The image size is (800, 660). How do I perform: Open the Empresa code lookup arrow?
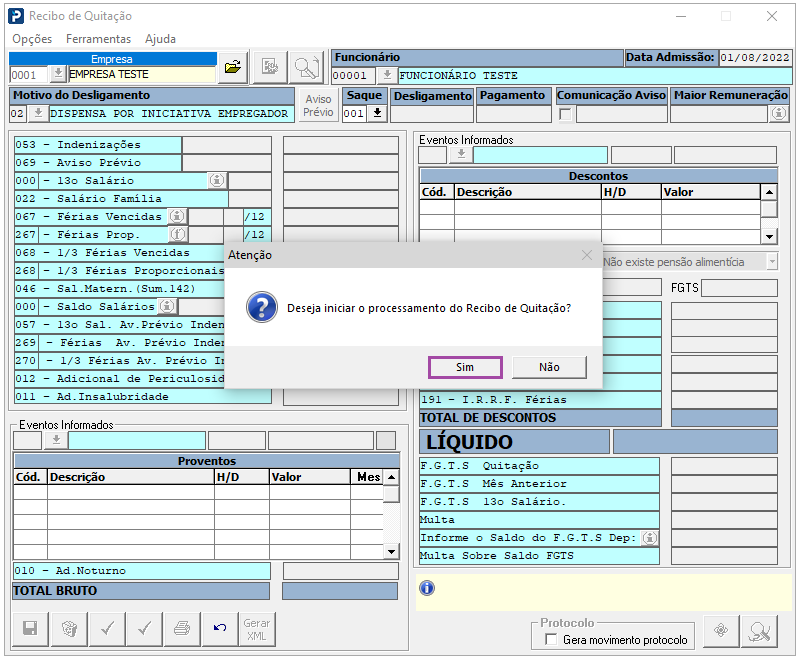58,74
